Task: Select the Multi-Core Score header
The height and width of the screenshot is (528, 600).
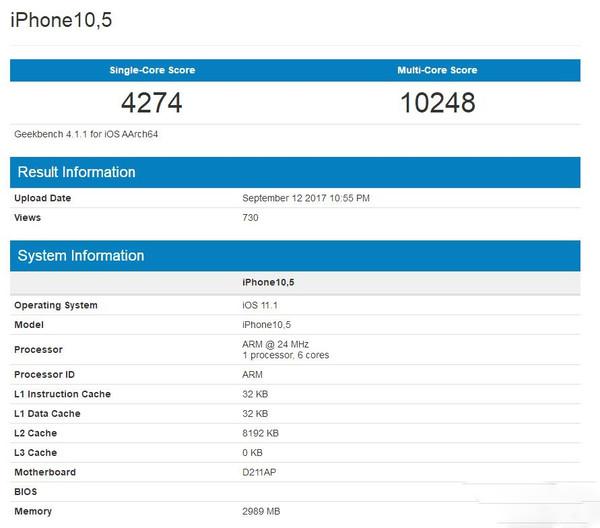Action: (437, 70)
